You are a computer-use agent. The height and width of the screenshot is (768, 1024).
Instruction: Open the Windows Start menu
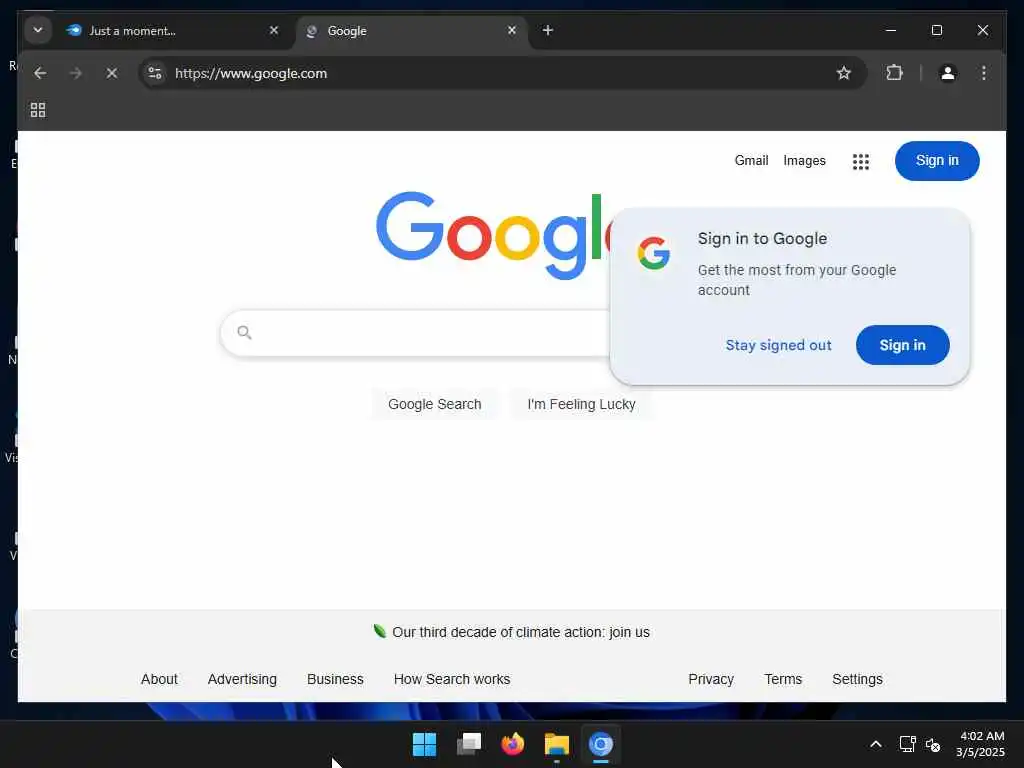(424, 744)
